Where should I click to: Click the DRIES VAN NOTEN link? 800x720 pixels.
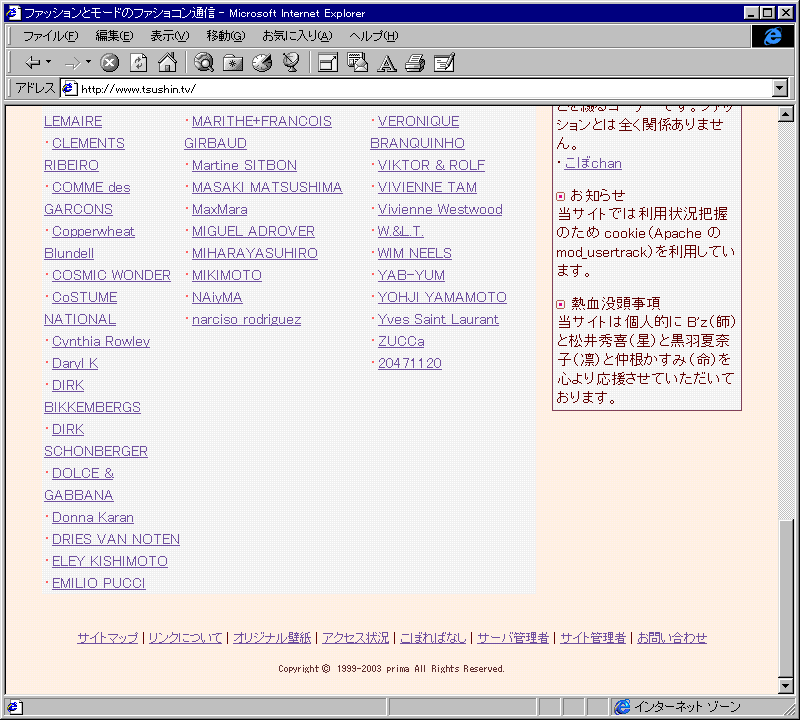(116, 539)
